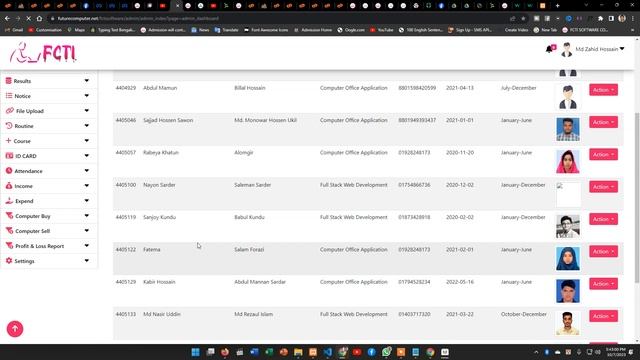Click Abdul Mamun's profile photo
Screen dimensions: 640x360
[x=568, y=97]
